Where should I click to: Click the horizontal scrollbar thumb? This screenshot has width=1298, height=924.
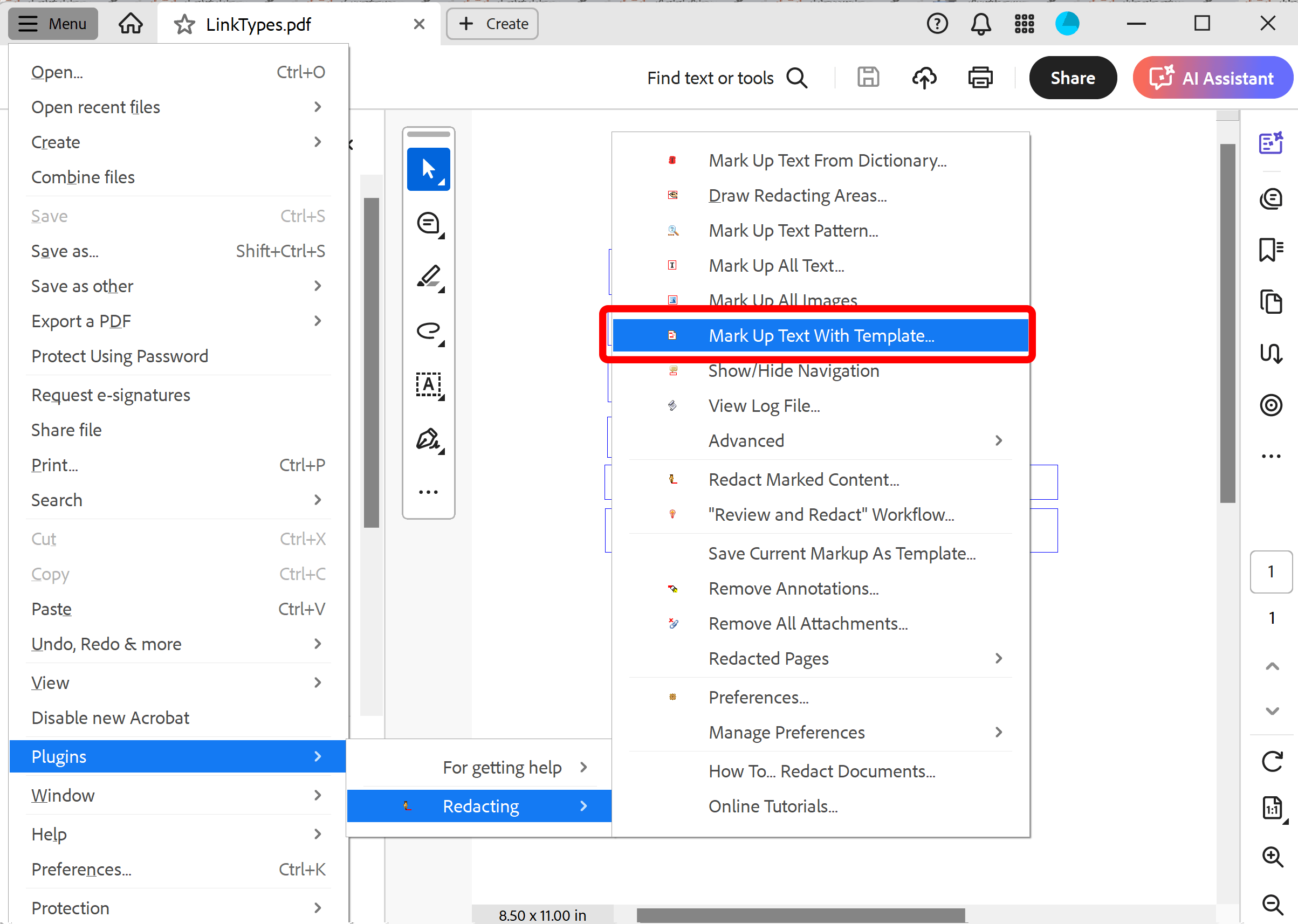pos(801,915)
